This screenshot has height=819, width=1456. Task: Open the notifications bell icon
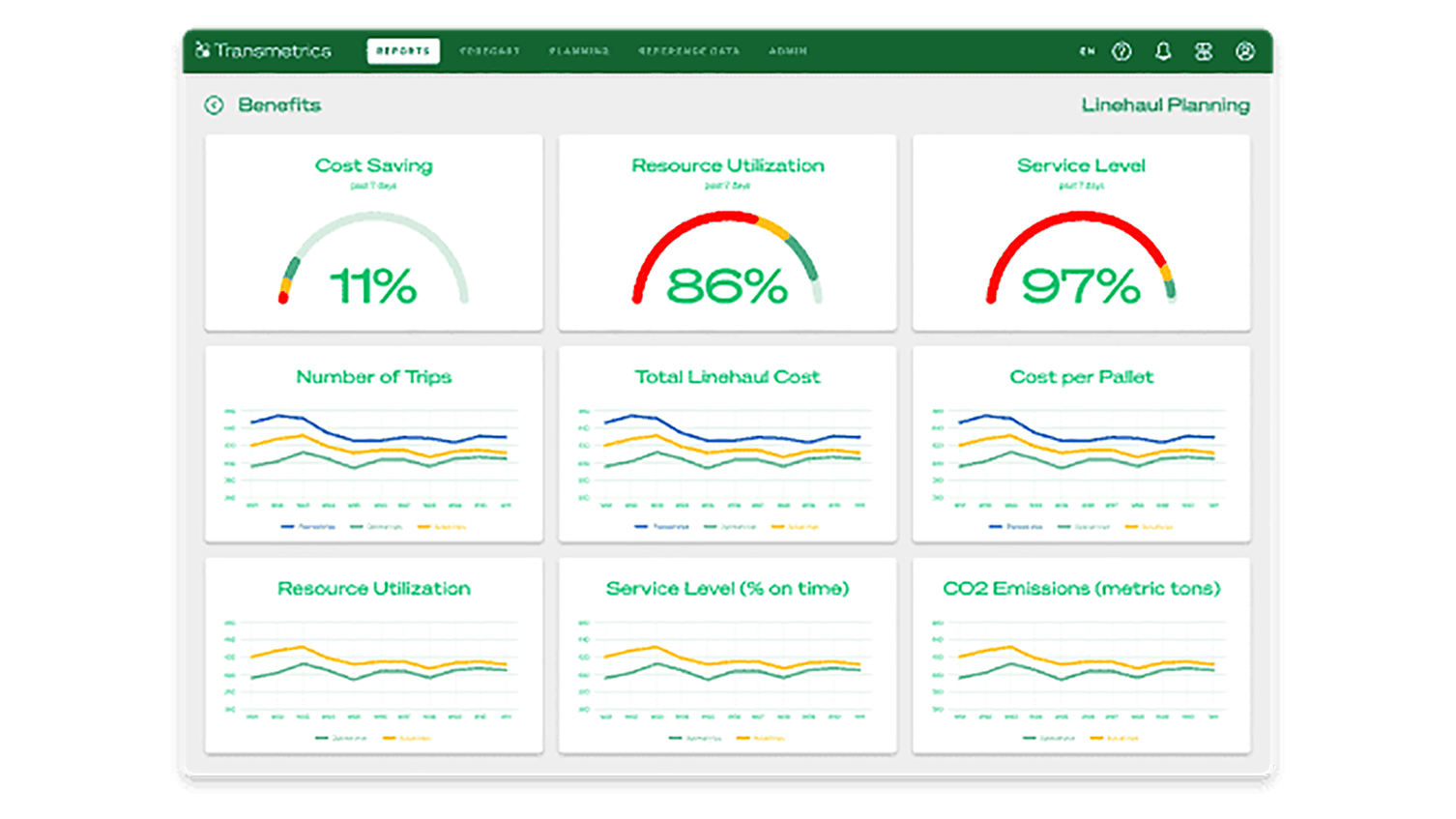[1164, 51]
